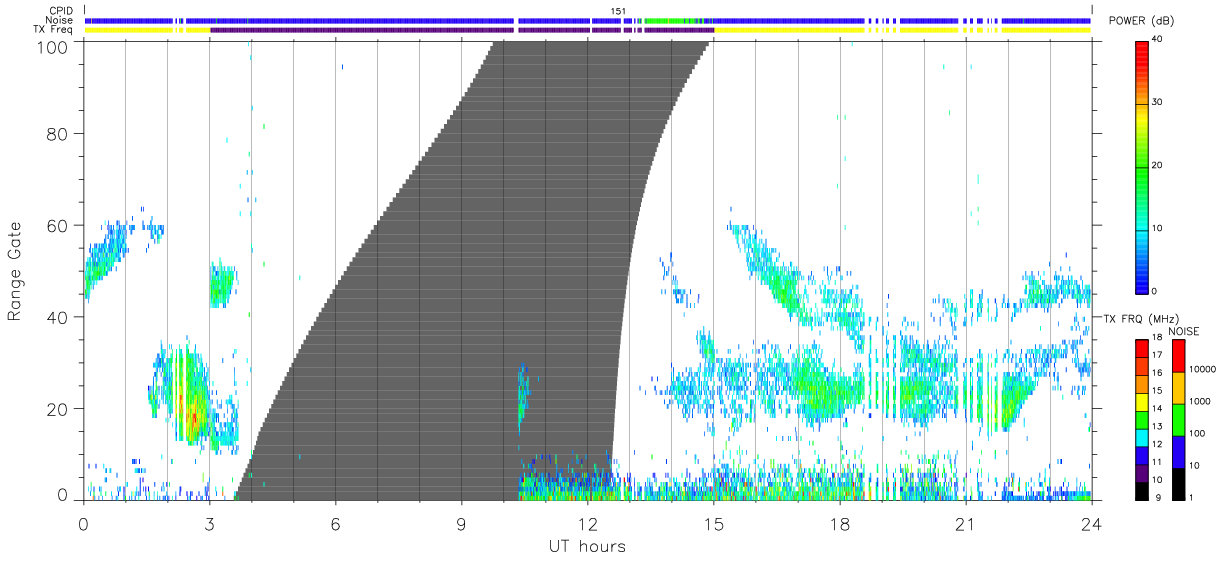
Task: Click the 3 tick label on the UT hours axis
Action: [x=209, y=523]
